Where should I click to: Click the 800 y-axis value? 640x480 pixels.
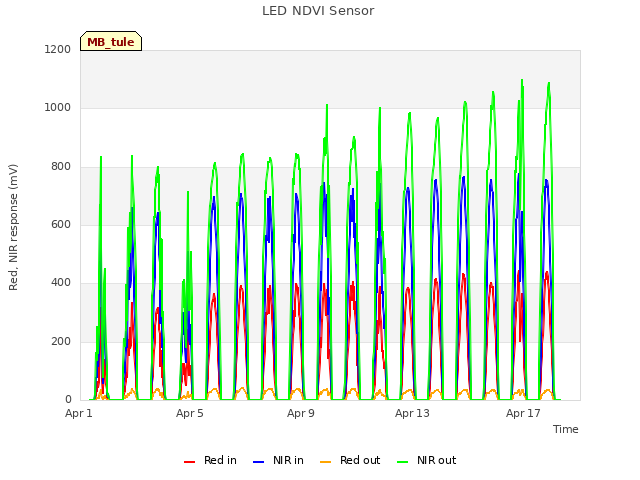[x=61, y=166]
